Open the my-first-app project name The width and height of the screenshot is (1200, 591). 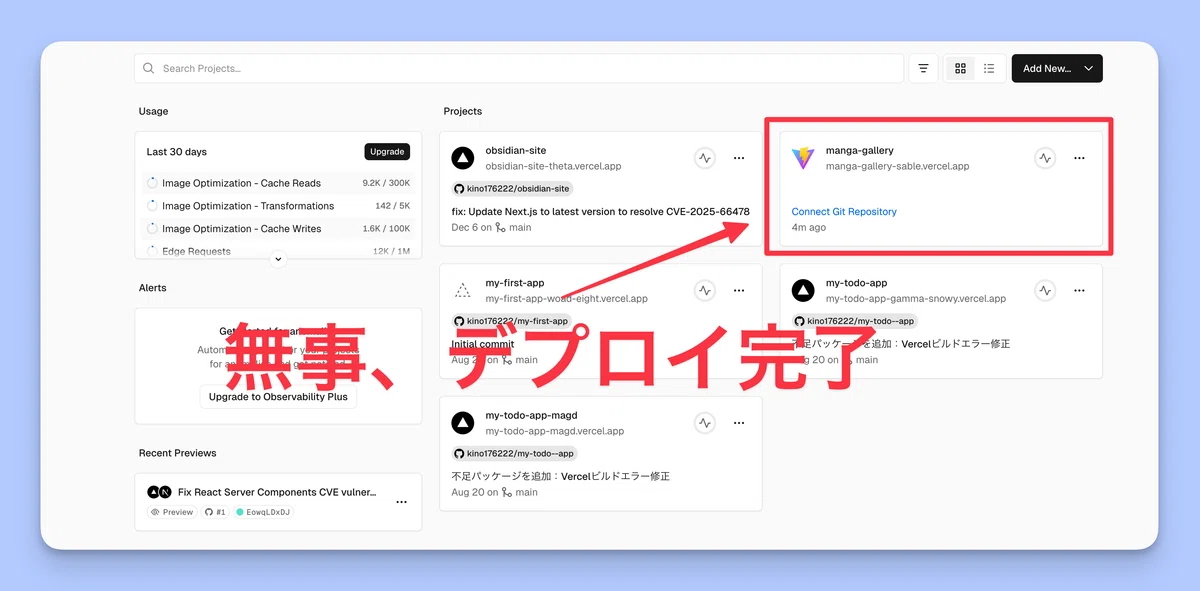pos(515,283)
